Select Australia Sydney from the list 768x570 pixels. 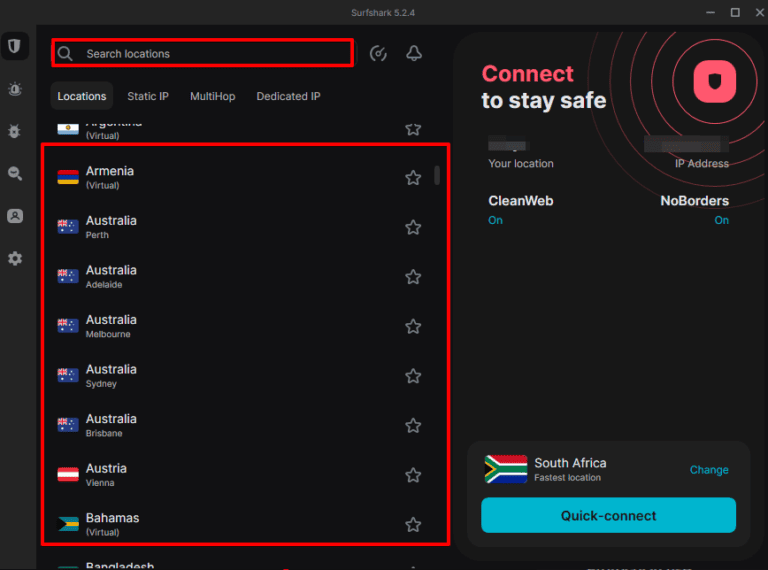[x=110, y=375]
